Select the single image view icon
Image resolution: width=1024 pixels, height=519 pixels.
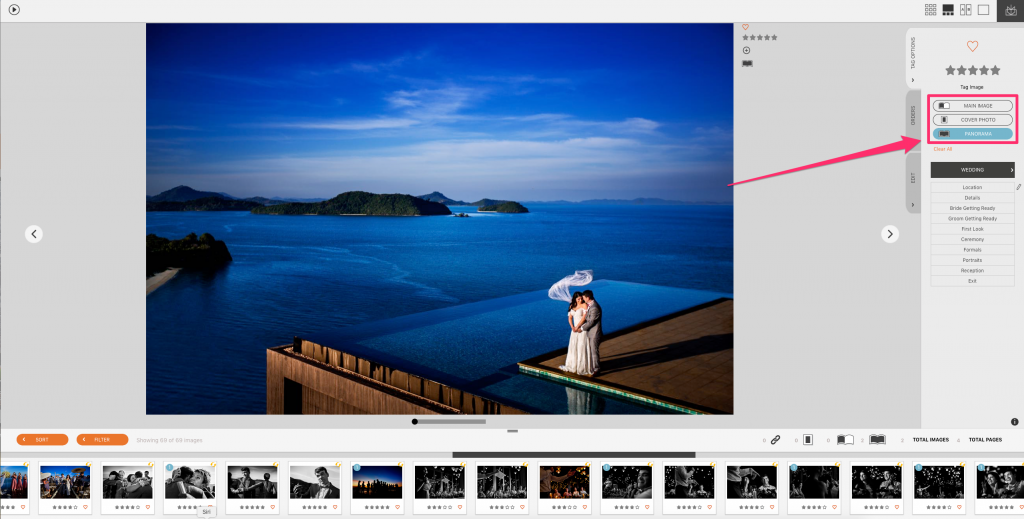tap(984, 10)
